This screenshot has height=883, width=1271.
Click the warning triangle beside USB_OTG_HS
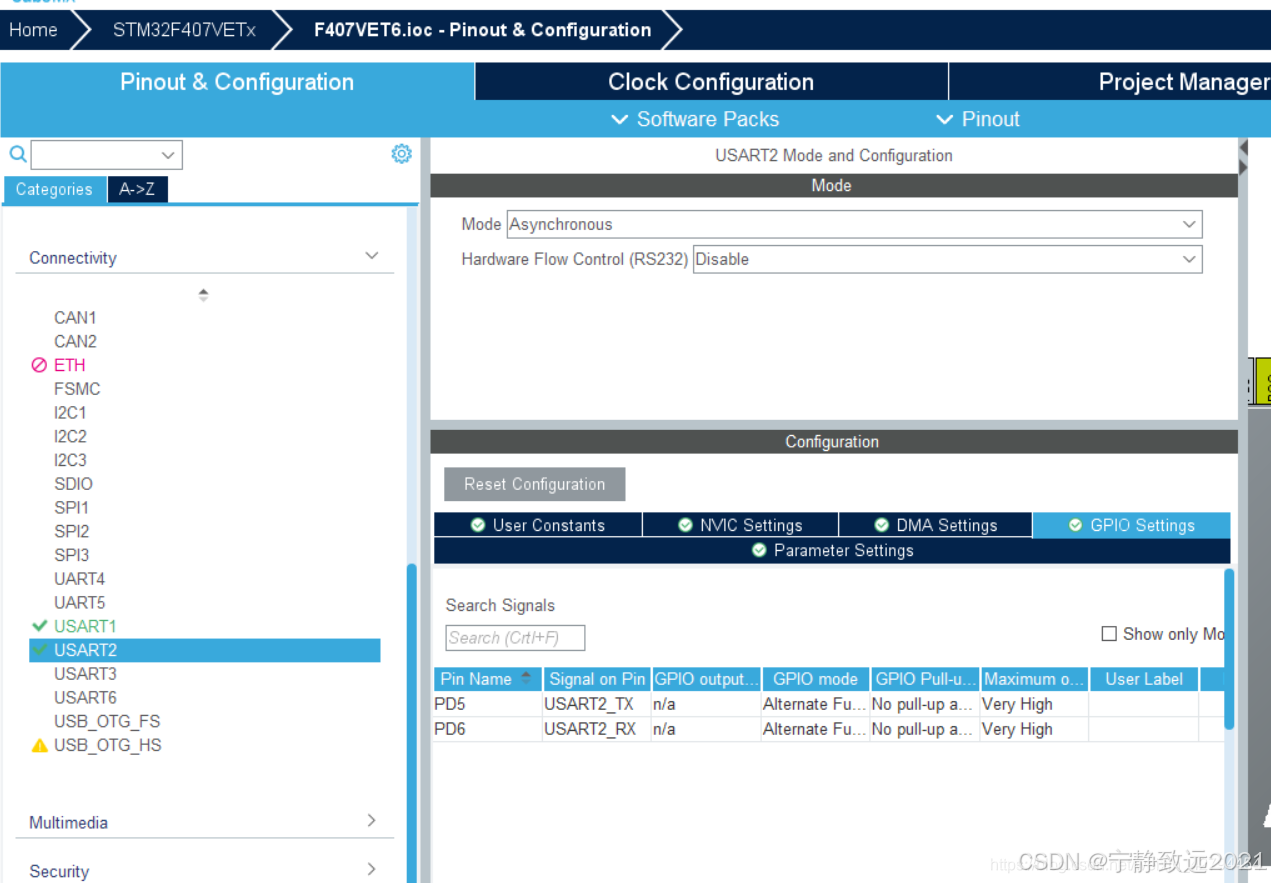38,744
